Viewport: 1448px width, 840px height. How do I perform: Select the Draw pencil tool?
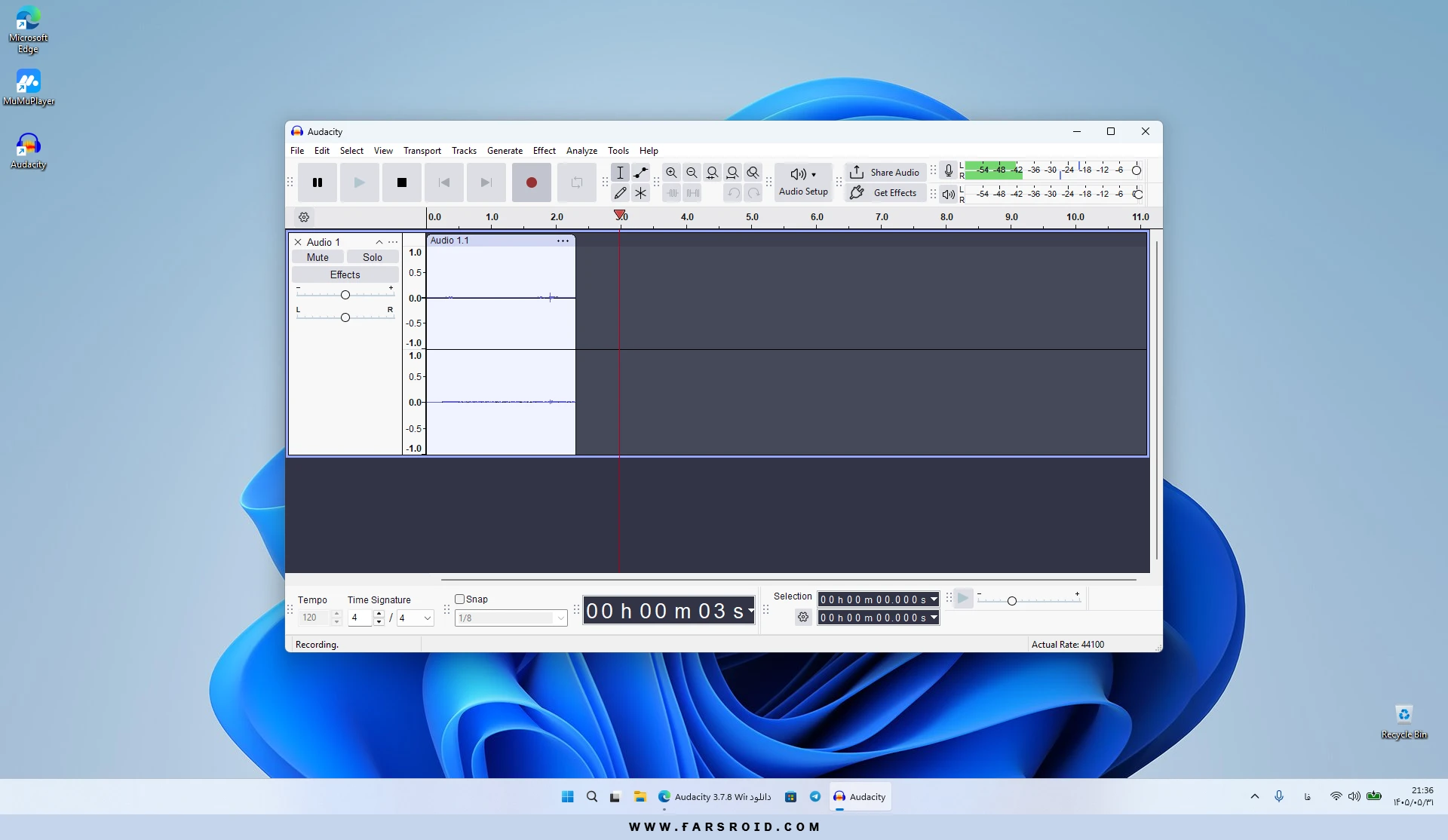point(620,193)
